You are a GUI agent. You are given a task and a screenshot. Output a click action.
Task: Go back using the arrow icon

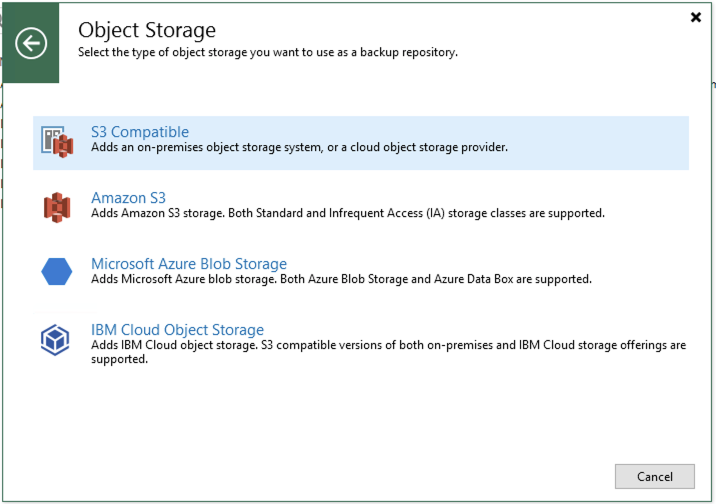32,43
